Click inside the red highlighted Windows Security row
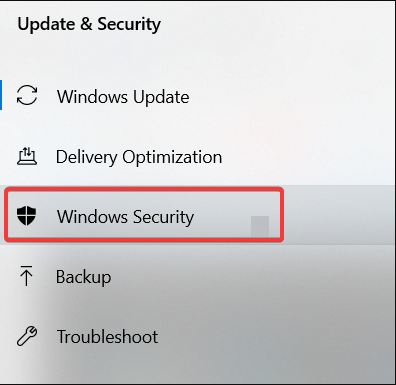 click(x=144, y=215)
